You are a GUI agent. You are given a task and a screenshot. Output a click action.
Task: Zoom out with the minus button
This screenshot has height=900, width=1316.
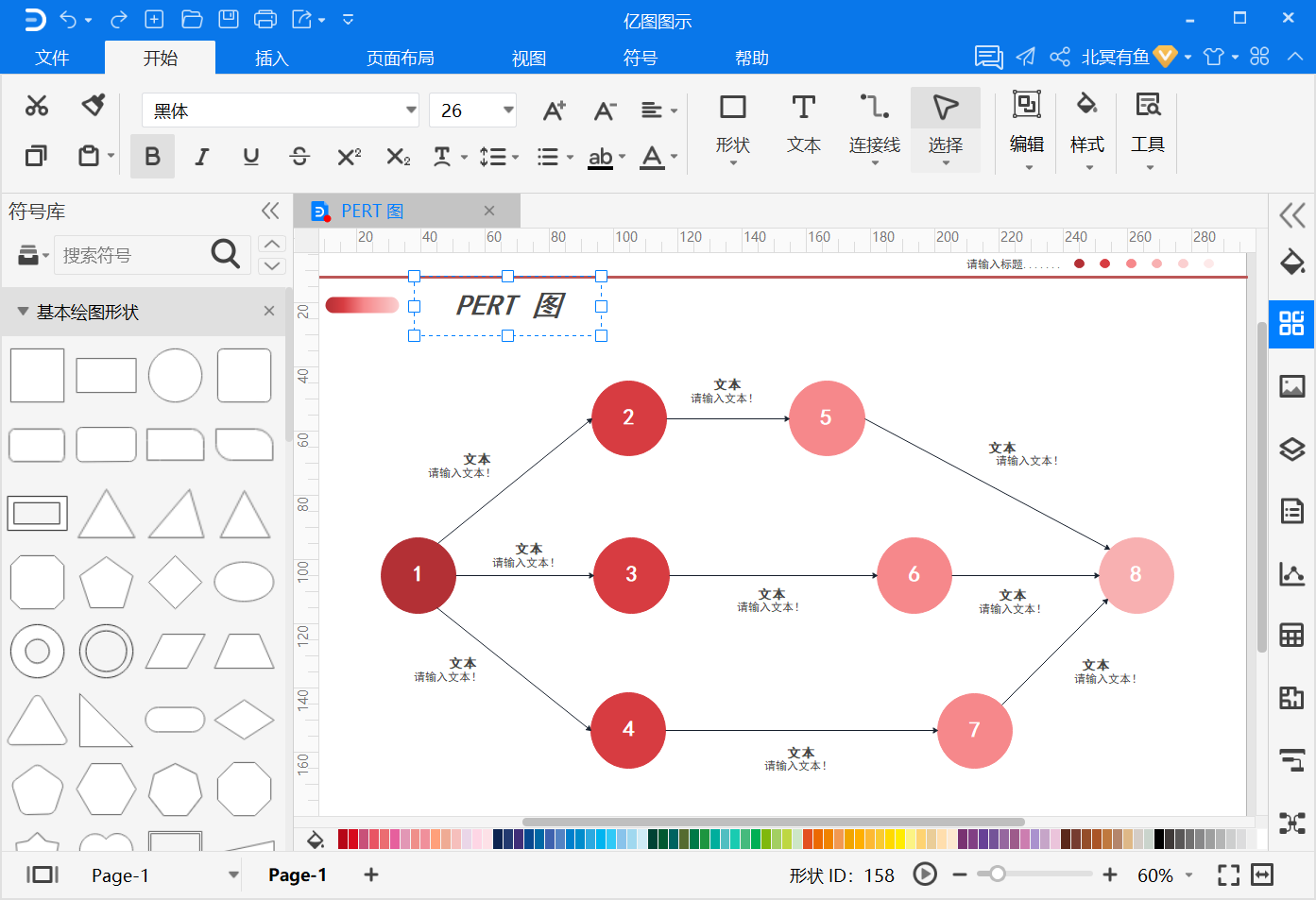coord(960,875)
